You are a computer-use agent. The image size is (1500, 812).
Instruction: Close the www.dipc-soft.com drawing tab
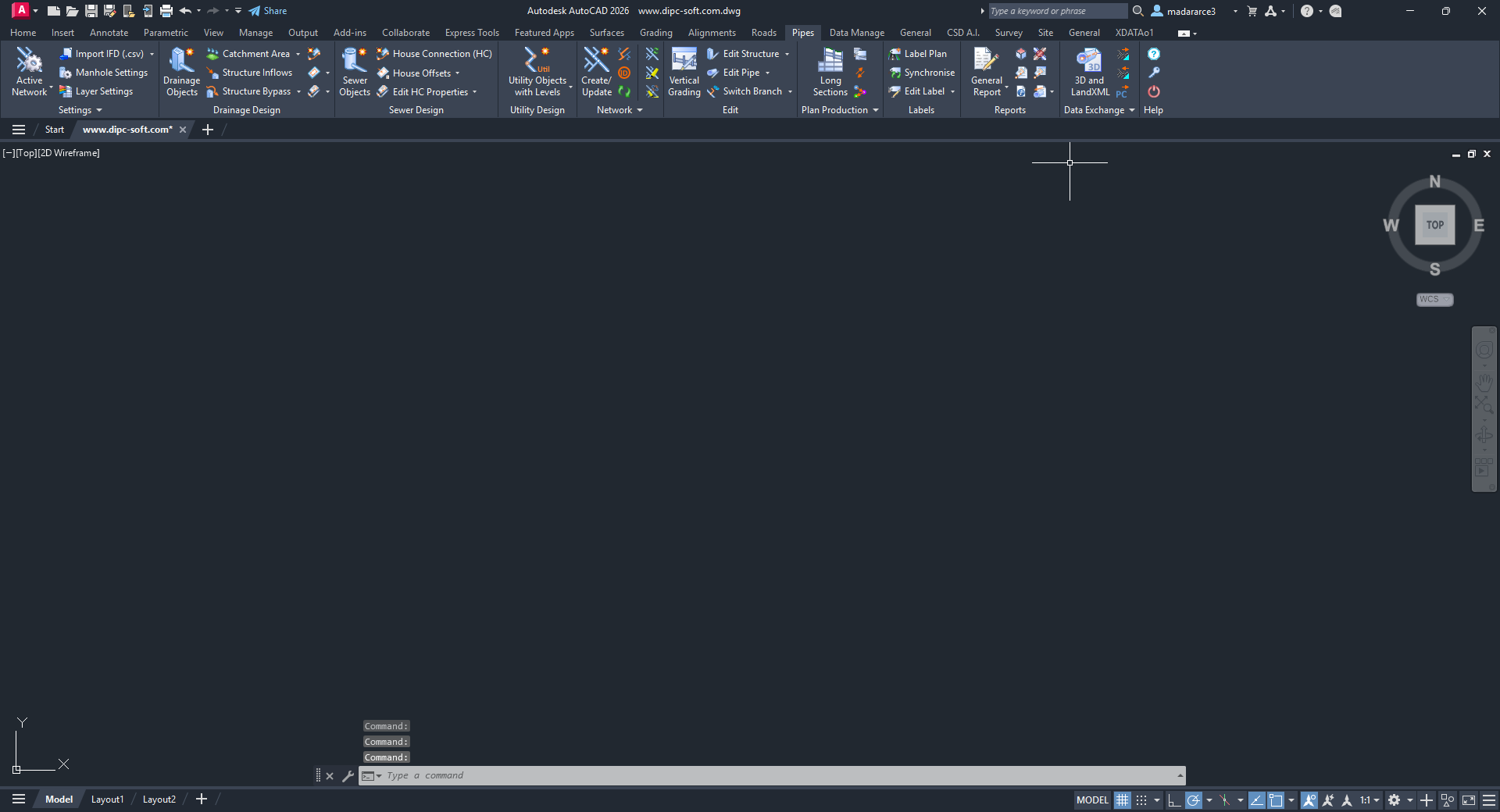tap(183, 130)
